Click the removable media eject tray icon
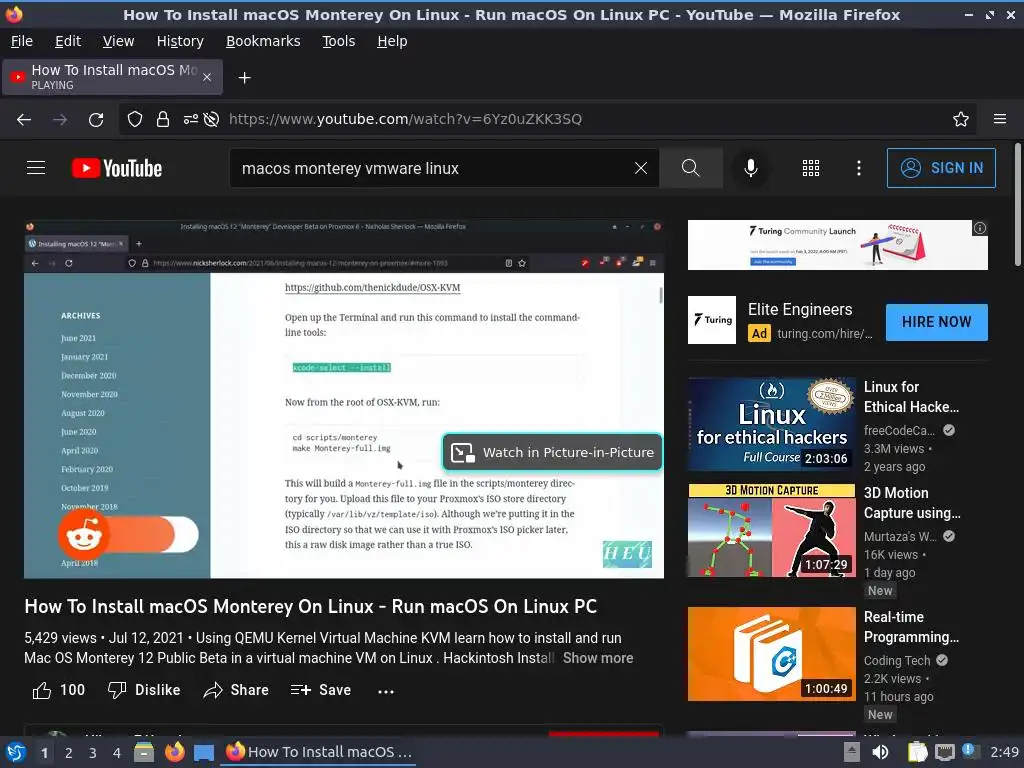The height and width of the screenshot is (768, 1024). pyautogui.click(x=851, y=752)
